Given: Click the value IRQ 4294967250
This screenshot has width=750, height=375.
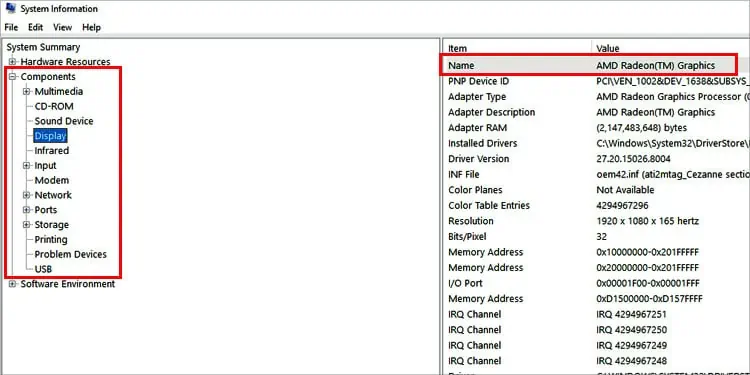Looking at the screenshot, I should coord(631,330).
